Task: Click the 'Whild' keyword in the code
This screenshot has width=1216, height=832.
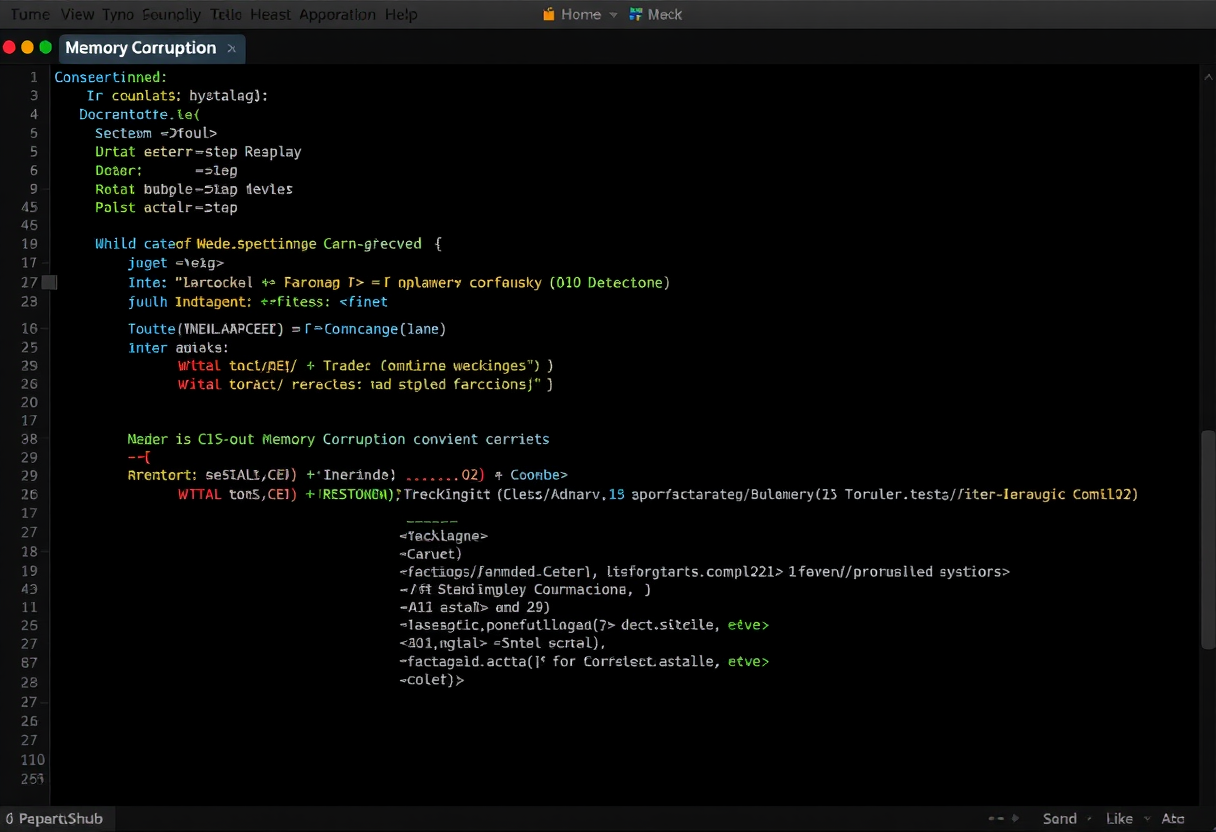Action: (115, 244)
